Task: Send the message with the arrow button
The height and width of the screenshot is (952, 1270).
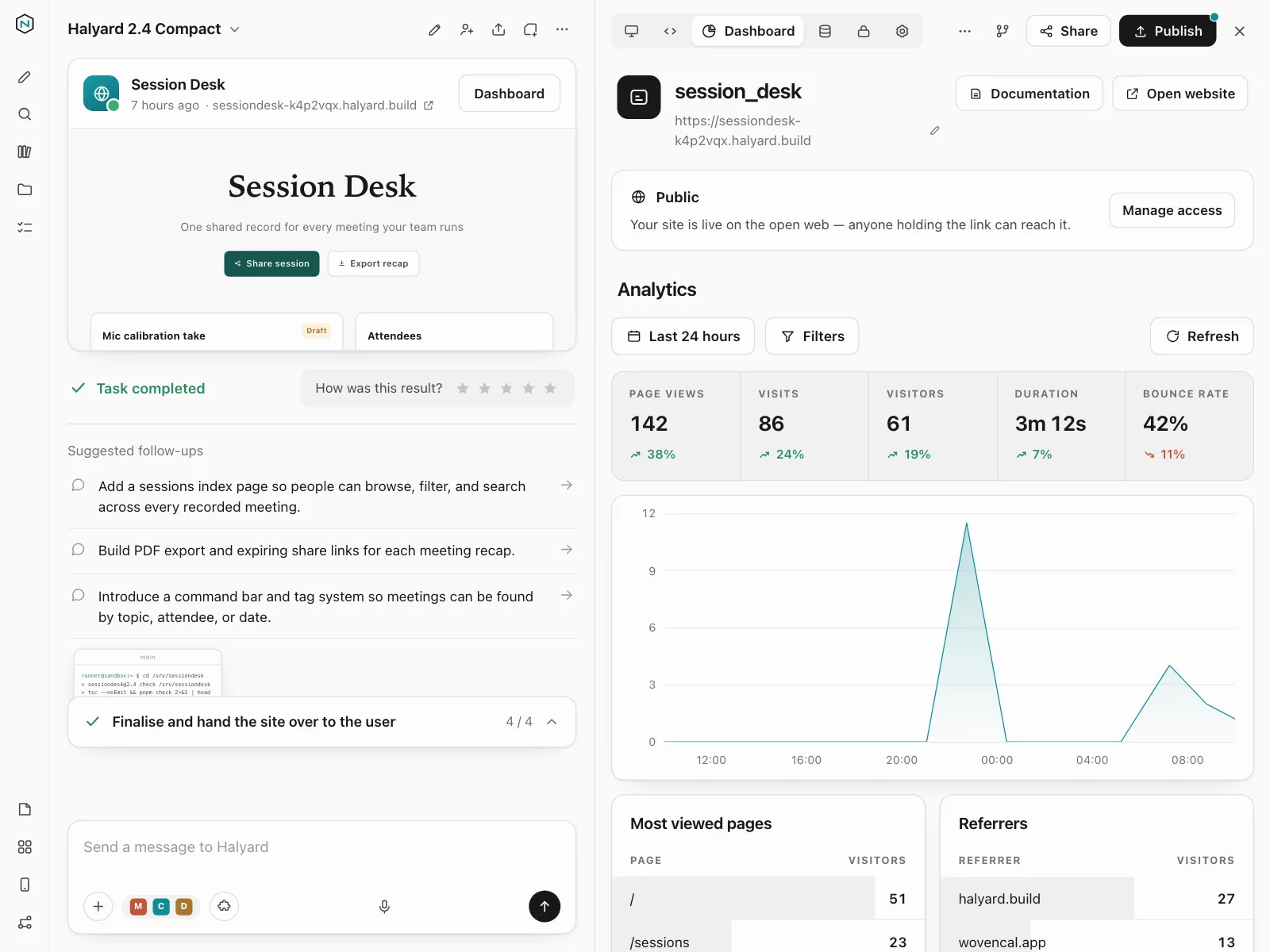Action: [545, 906]
